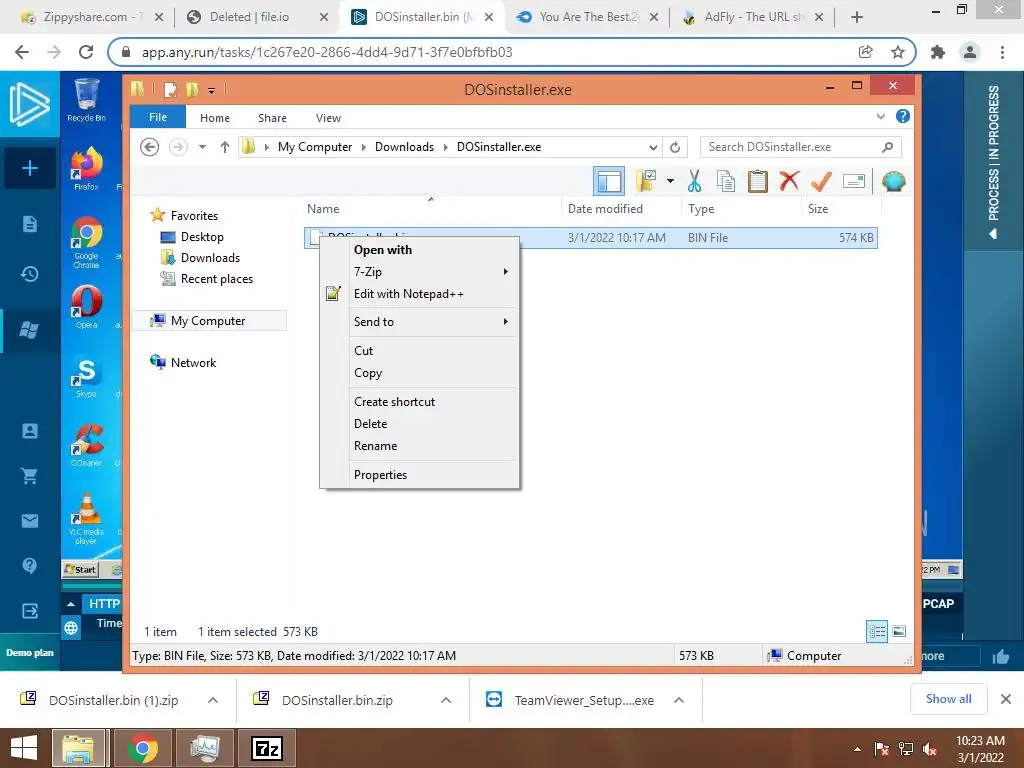Open the New folder icon dropdown arrow
Viewport: 1024px width, 768px height.
670,181
